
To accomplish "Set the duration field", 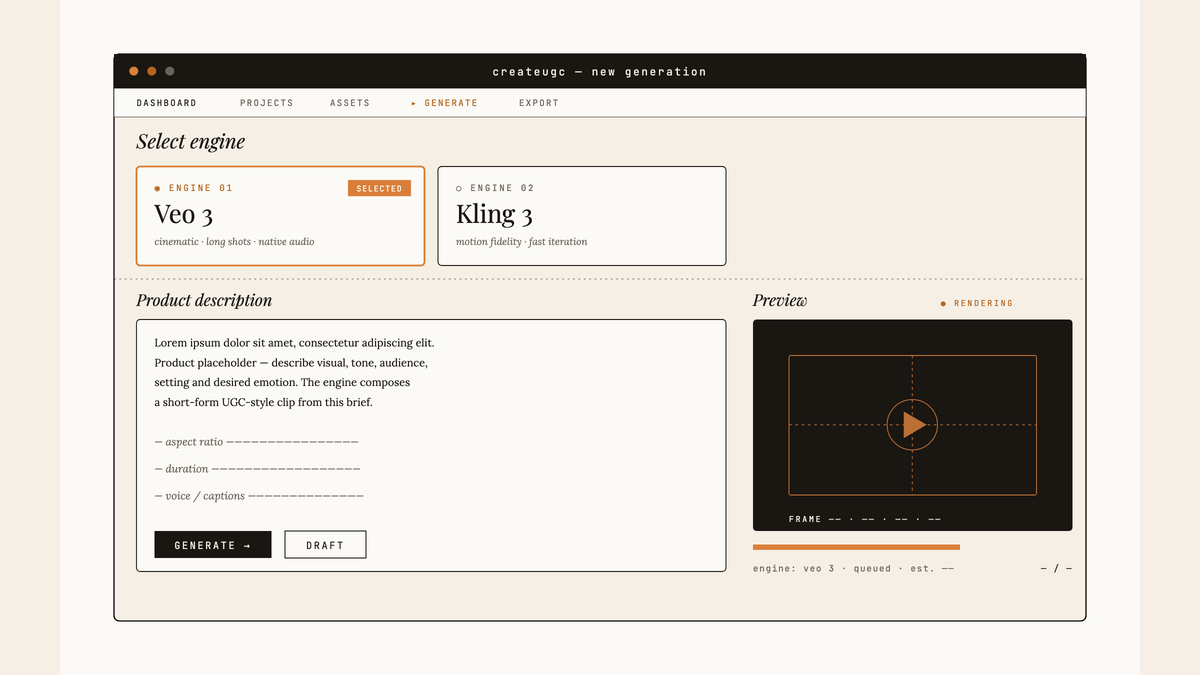I will pos(258,469).
